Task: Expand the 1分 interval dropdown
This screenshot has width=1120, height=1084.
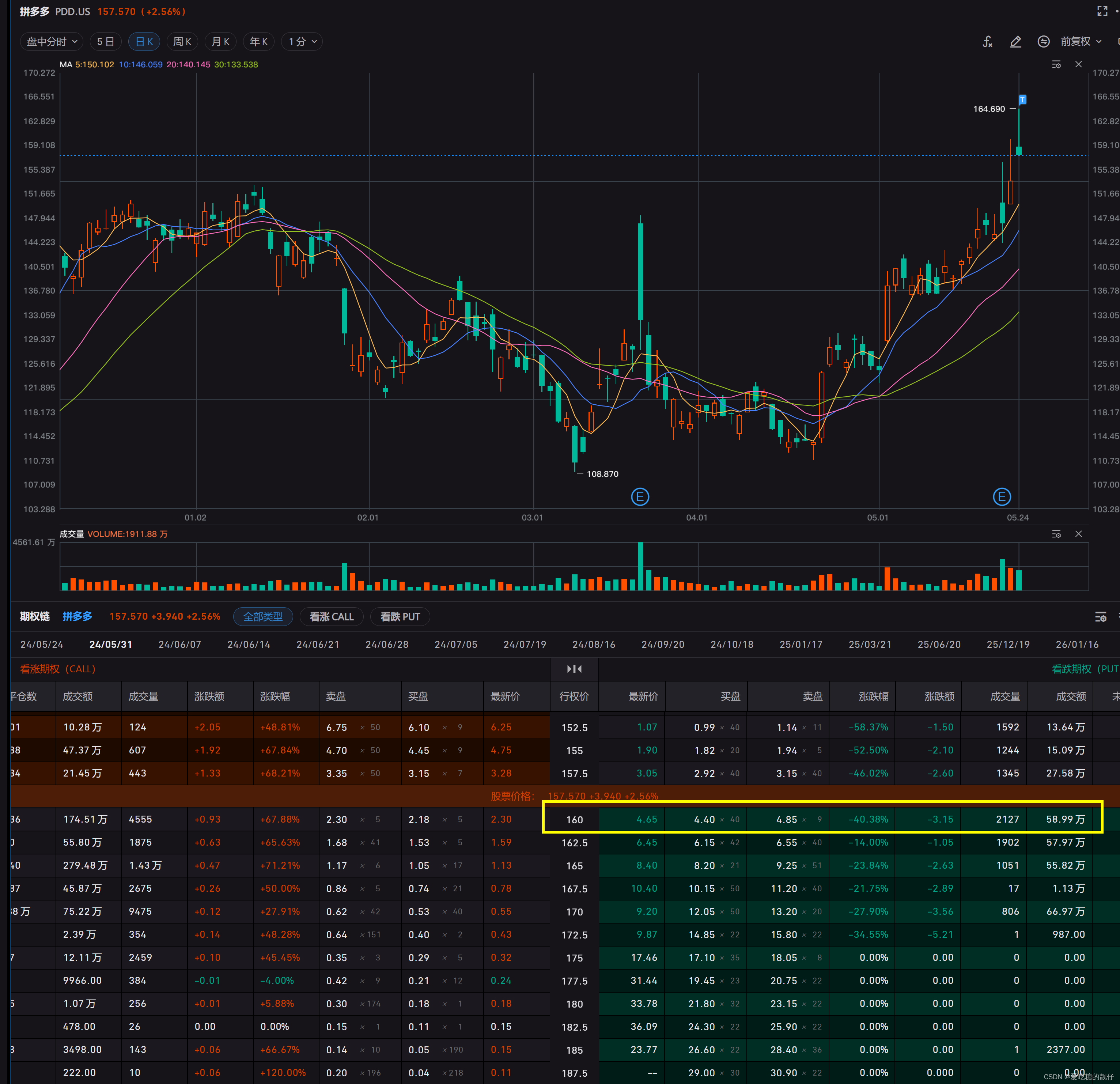Action: click(x=302, y=42)
